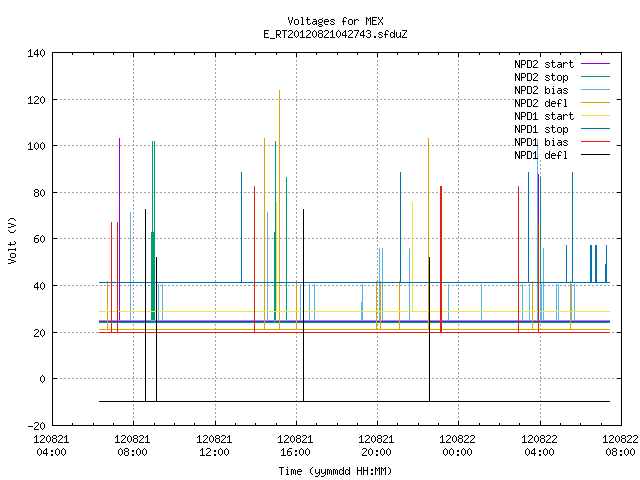This screenshot has width=640, height=480.
Task: Click the yellow NPD1 start legend line
Action: (x=595, y=116)
